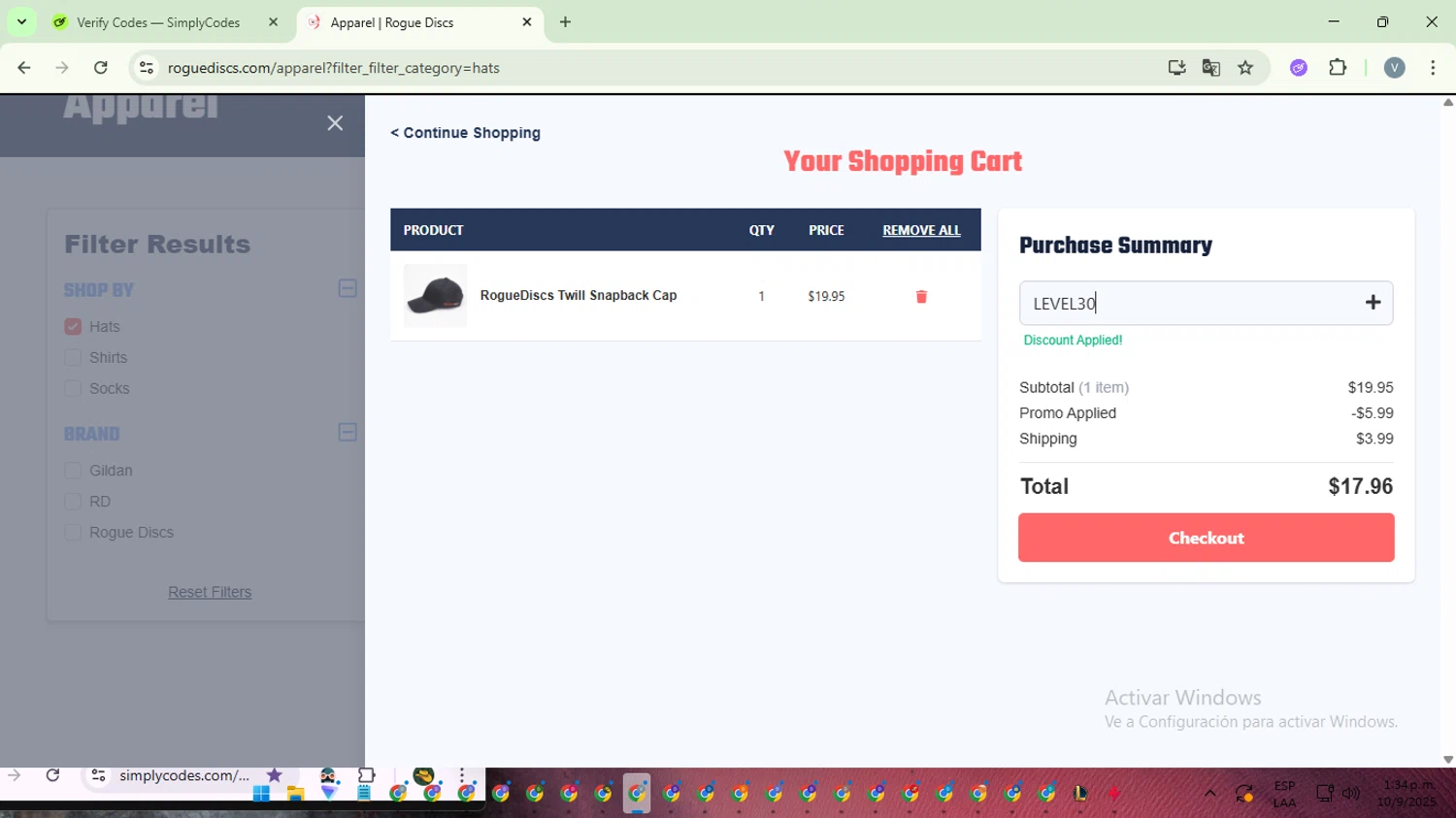Click the install app icon in address bar
Screen dimensions: 1456x818
tap(1176, 68)
